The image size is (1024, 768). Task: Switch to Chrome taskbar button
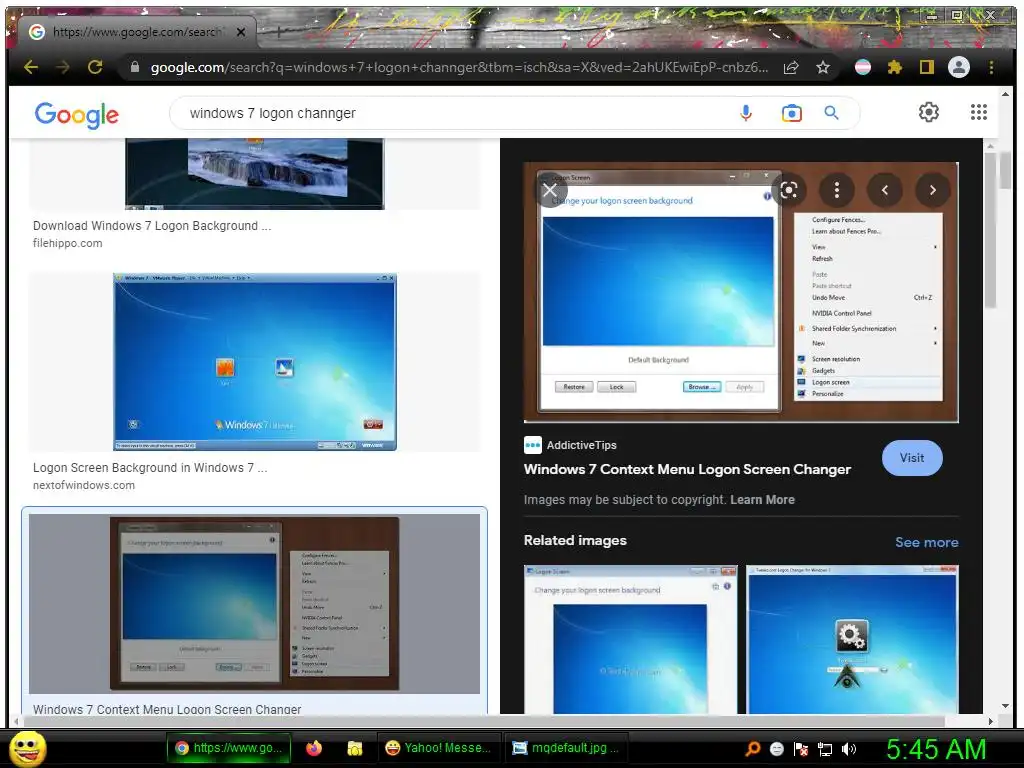tap(228, 748)
